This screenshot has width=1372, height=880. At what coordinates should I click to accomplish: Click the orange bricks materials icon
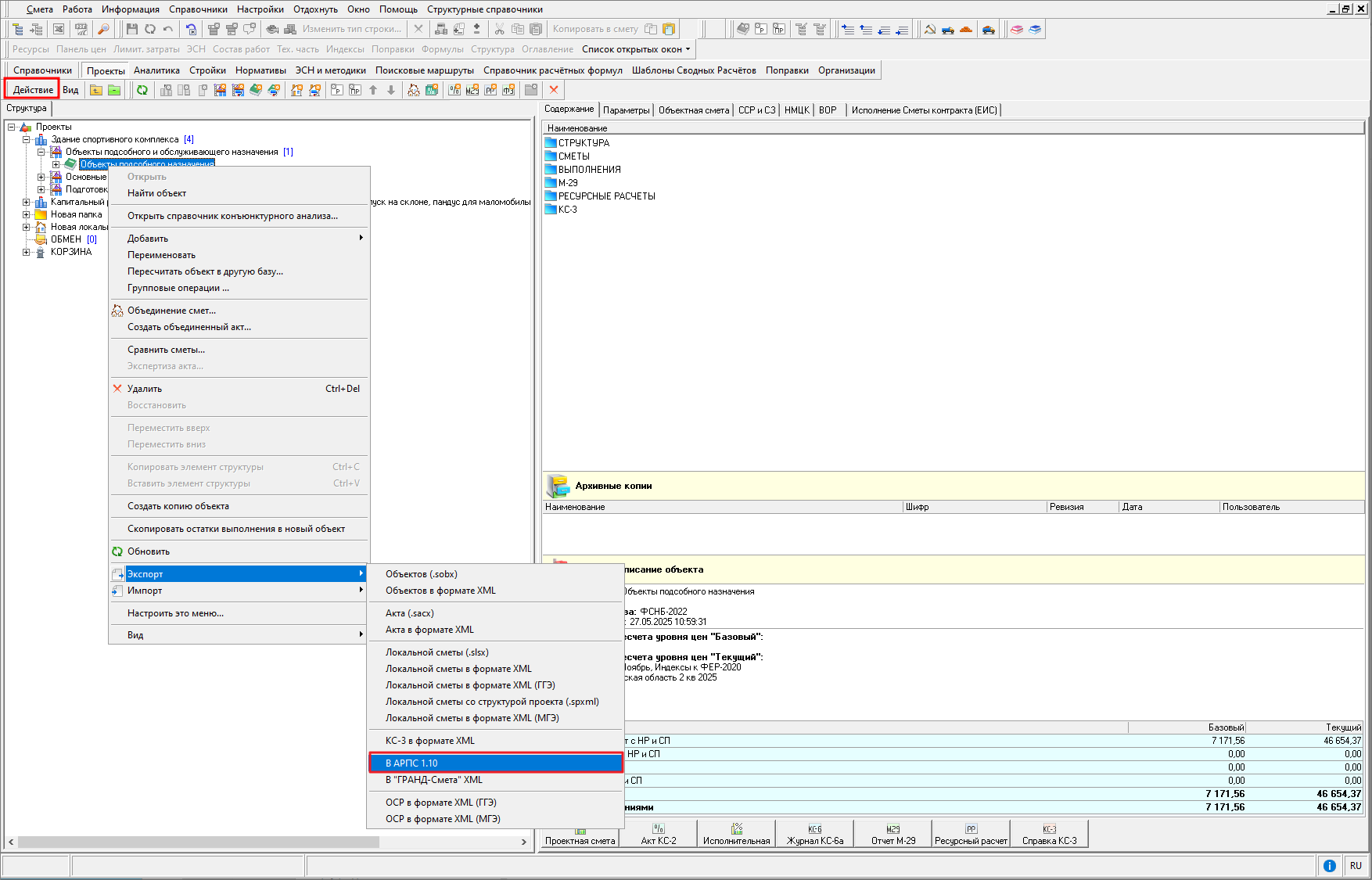(x=966, y=29)
